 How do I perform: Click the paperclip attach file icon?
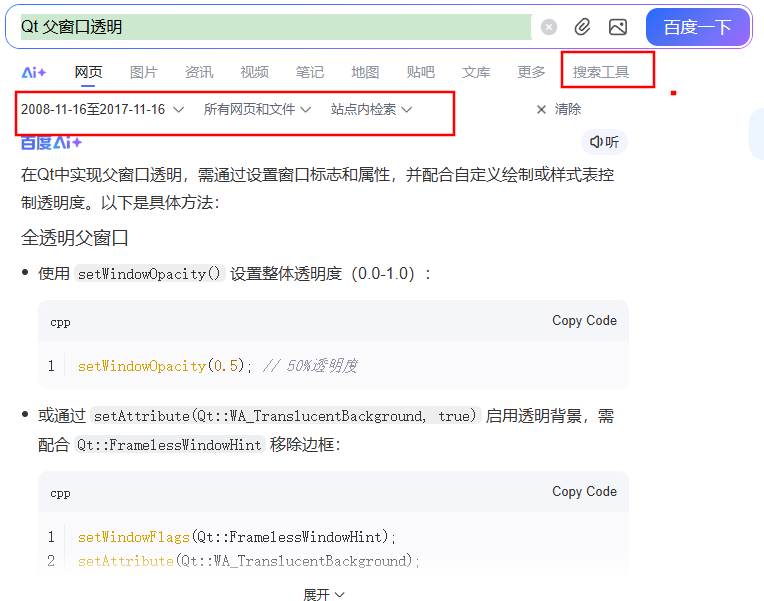click(x=582, y=27)
